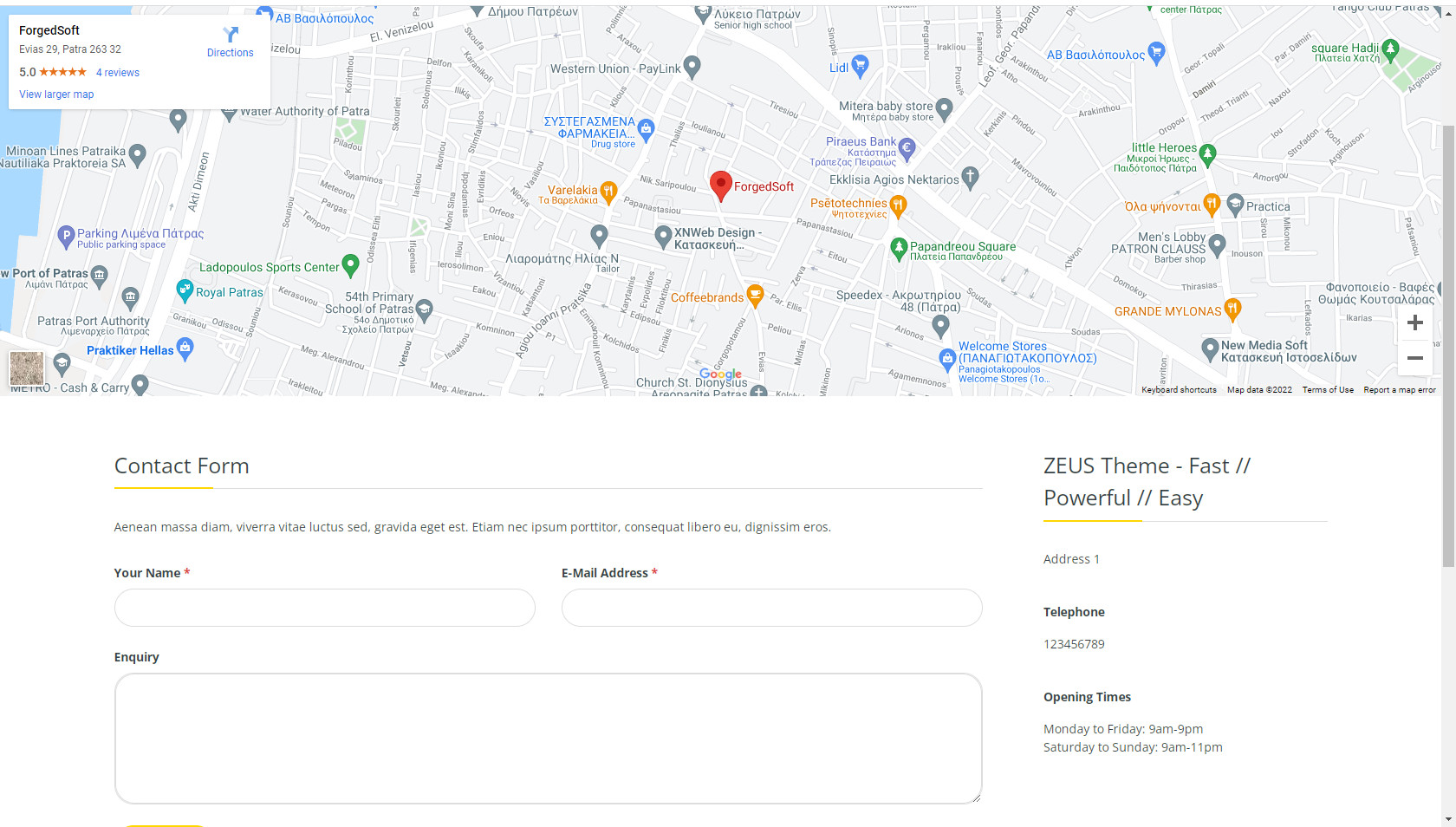Click the Όλα ψήνονται restaurant marker

tap(1212, 205)
